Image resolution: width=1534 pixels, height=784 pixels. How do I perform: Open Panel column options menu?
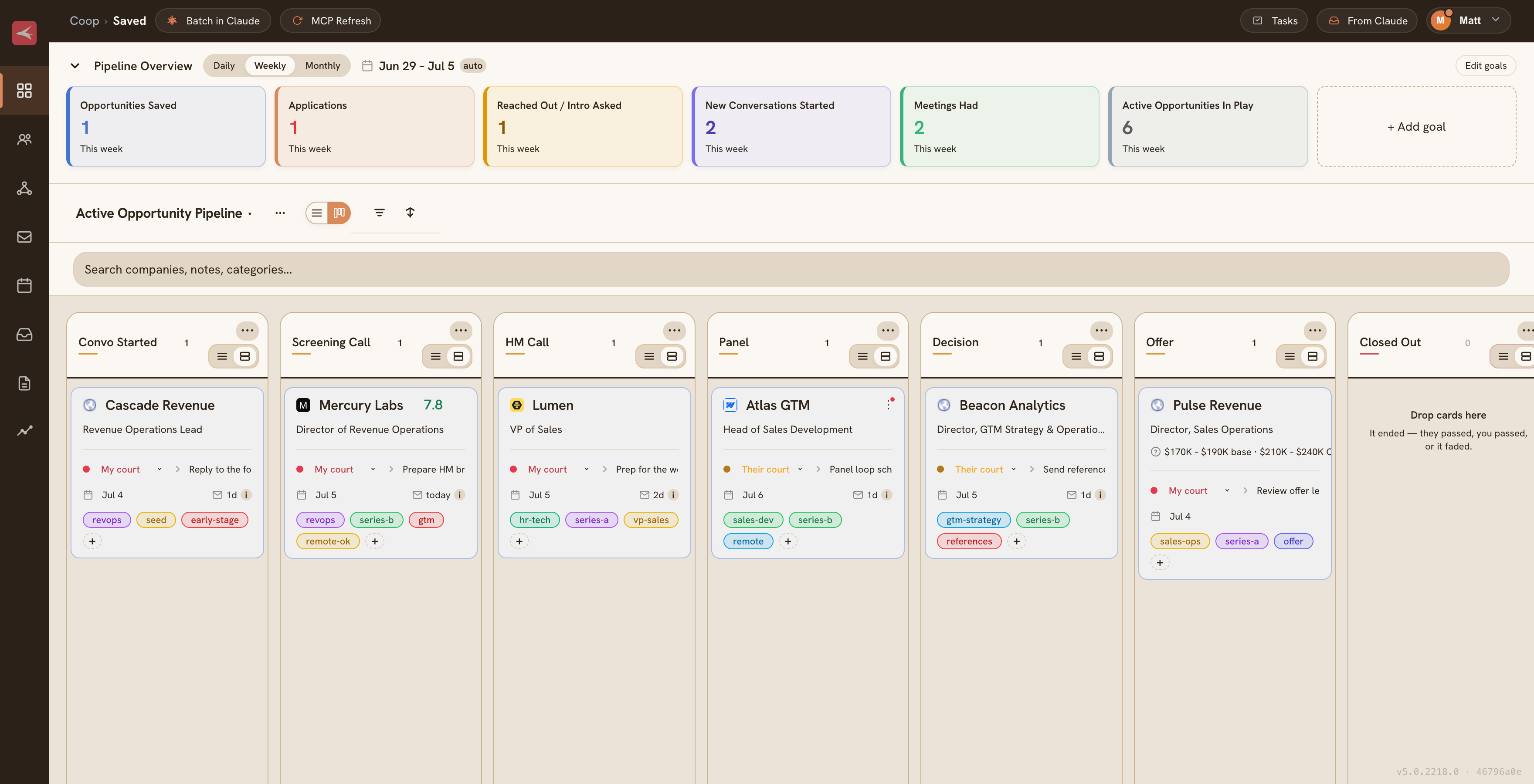pyautogui.click(x=888, y=331)
